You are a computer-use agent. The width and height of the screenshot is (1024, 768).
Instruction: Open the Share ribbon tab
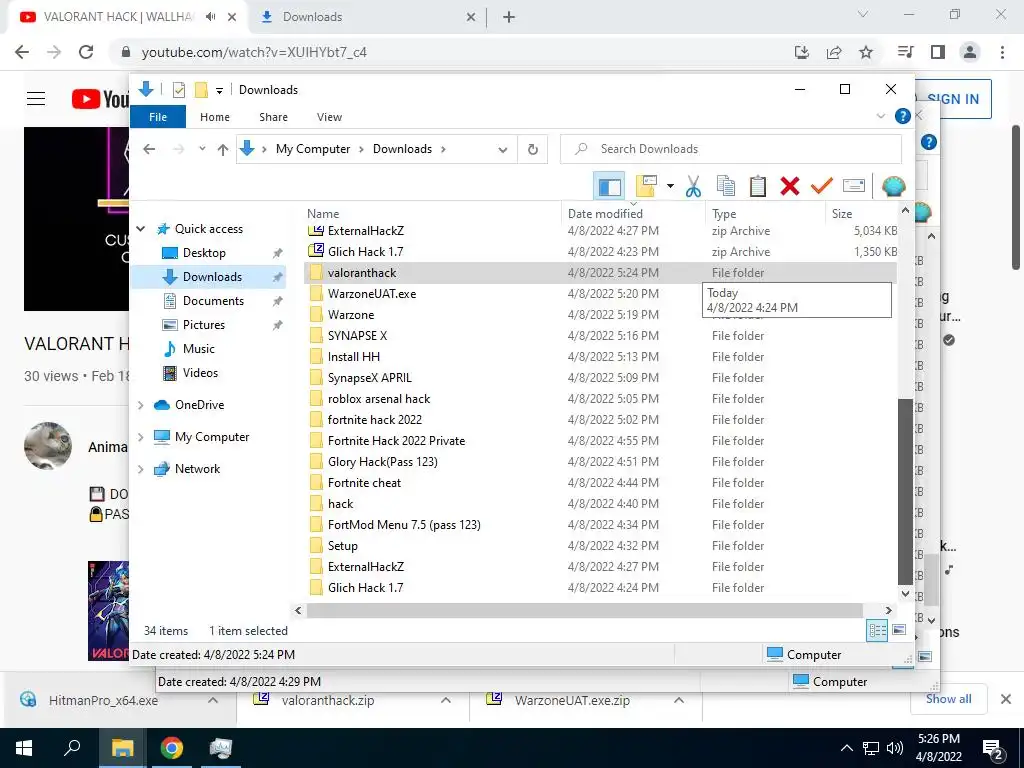(x=273, y=117)
